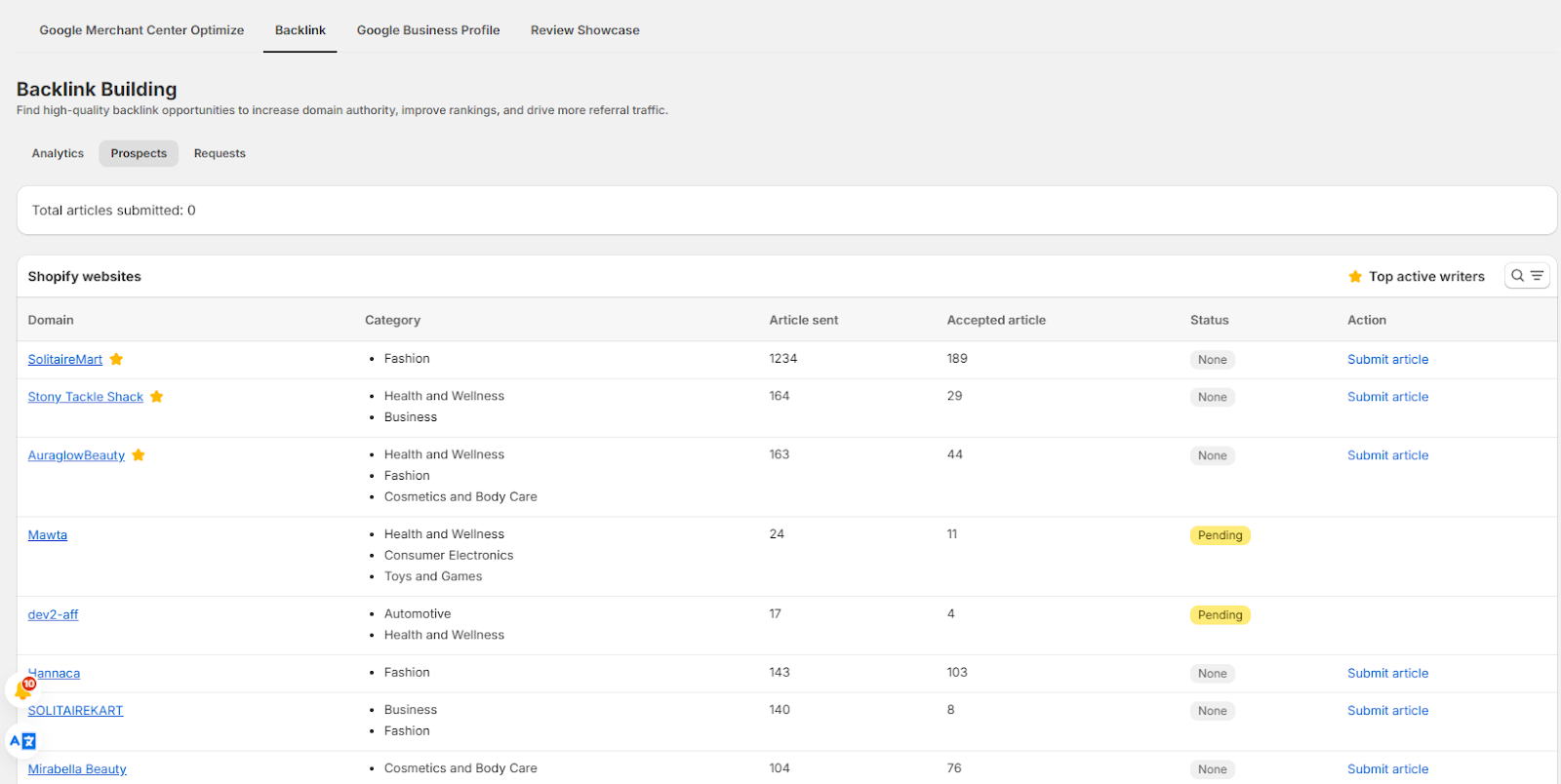Click the Accepted article column header

(x=996, y=320)
